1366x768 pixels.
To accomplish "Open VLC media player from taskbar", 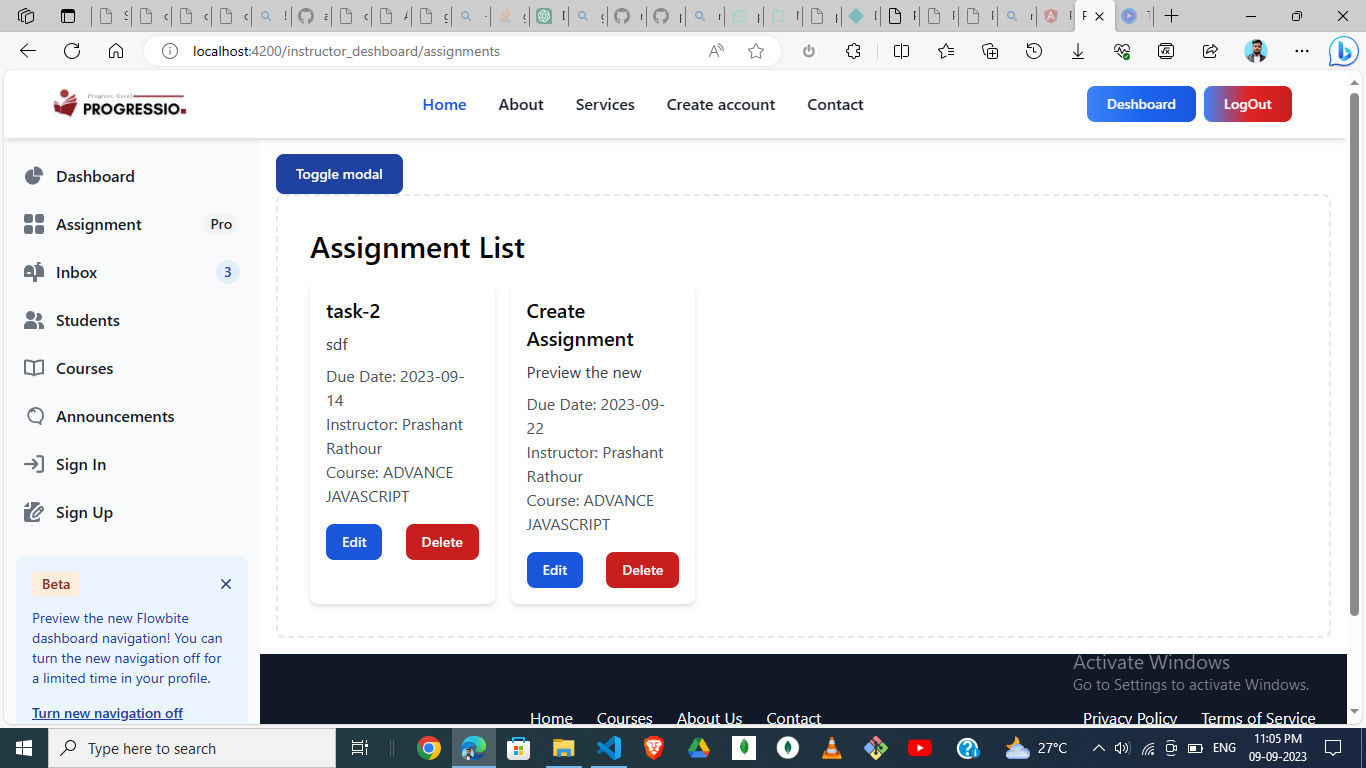I will [x=831, y=748].
